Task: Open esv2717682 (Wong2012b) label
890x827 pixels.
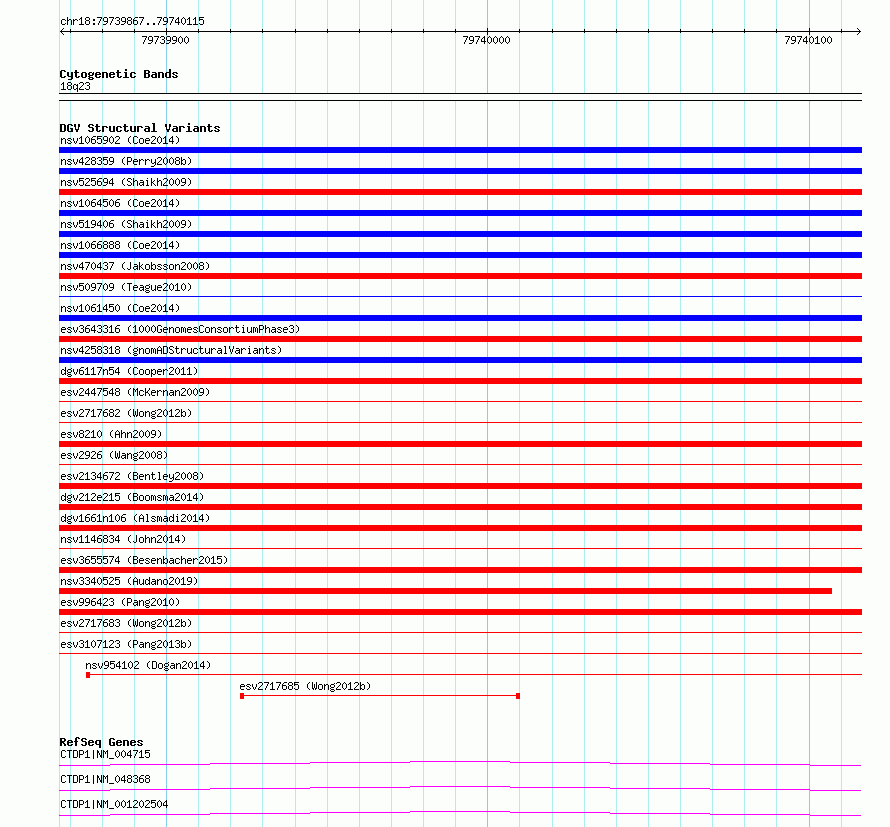Action: 126,413
